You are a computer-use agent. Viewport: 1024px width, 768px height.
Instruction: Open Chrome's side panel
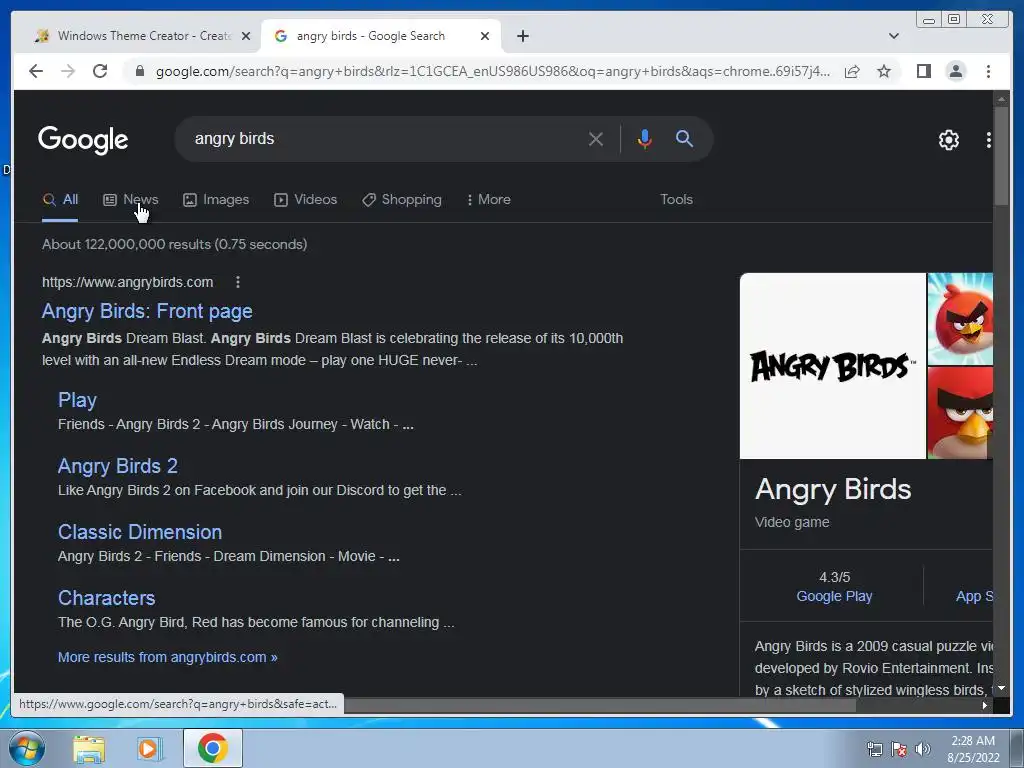pyautogui.click(x=923, y=71)
